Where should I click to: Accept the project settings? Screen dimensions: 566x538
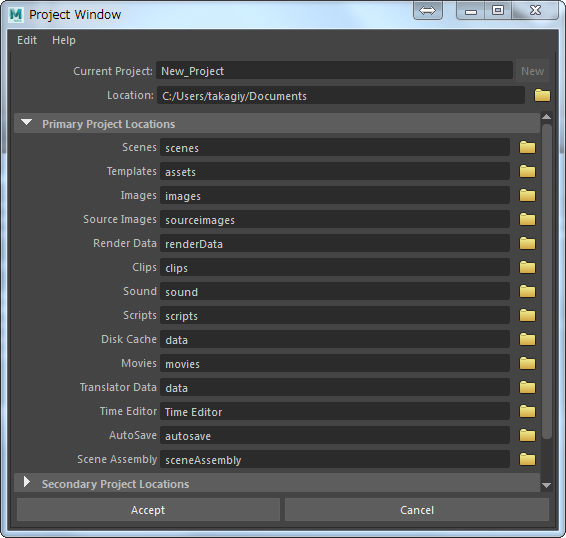coord(148,509)
